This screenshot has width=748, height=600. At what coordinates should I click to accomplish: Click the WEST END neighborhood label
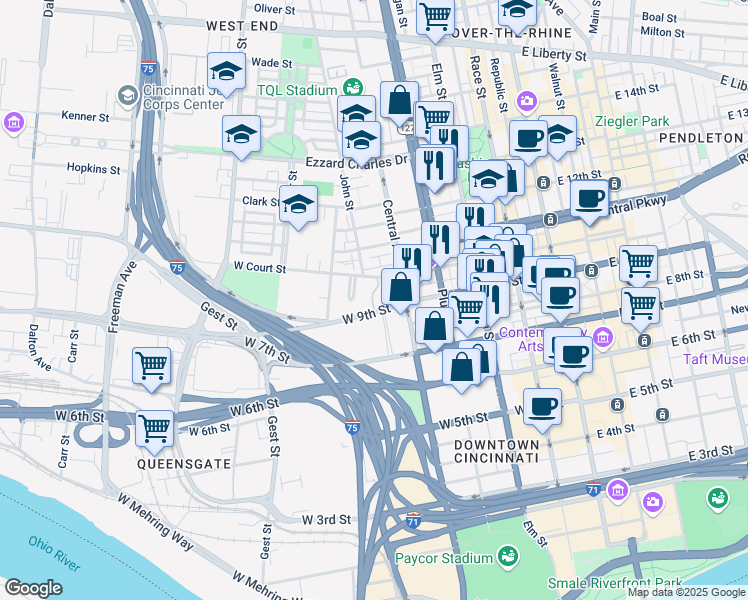[242, 26]
